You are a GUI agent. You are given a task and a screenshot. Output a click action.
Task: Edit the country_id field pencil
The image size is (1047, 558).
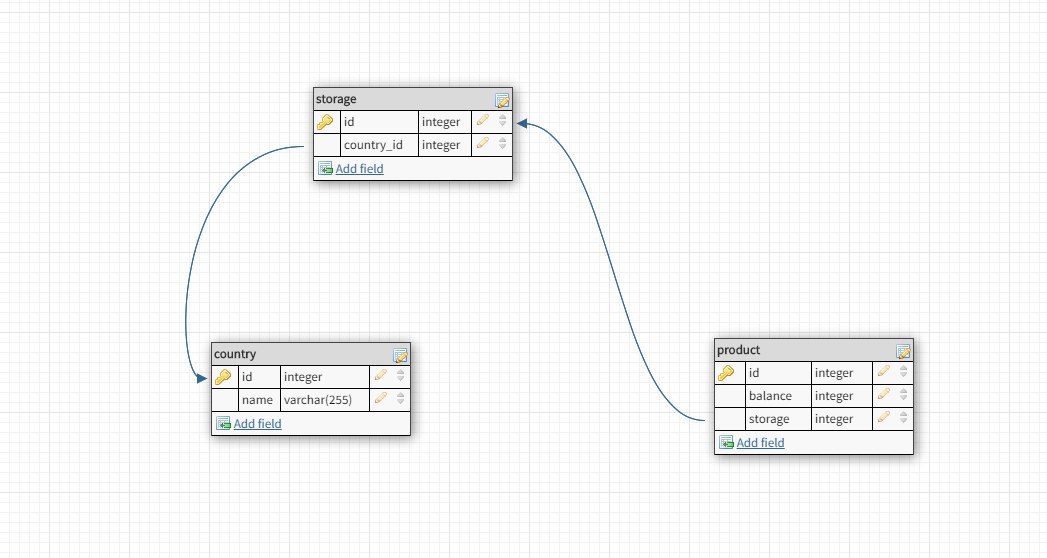tap(483, 143)
